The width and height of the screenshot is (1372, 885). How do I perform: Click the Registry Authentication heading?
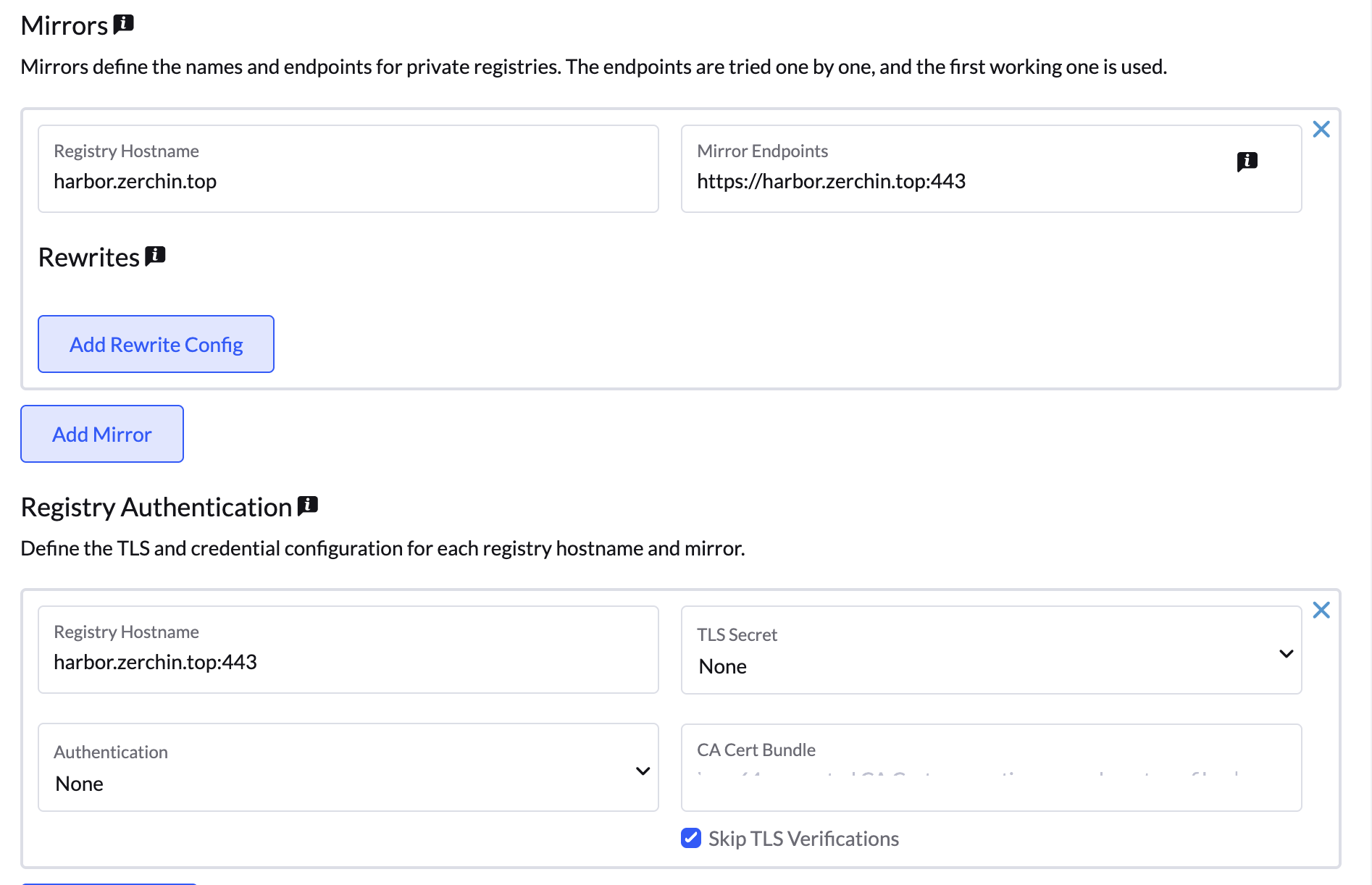pyautogui.click(x=156, y=507)
